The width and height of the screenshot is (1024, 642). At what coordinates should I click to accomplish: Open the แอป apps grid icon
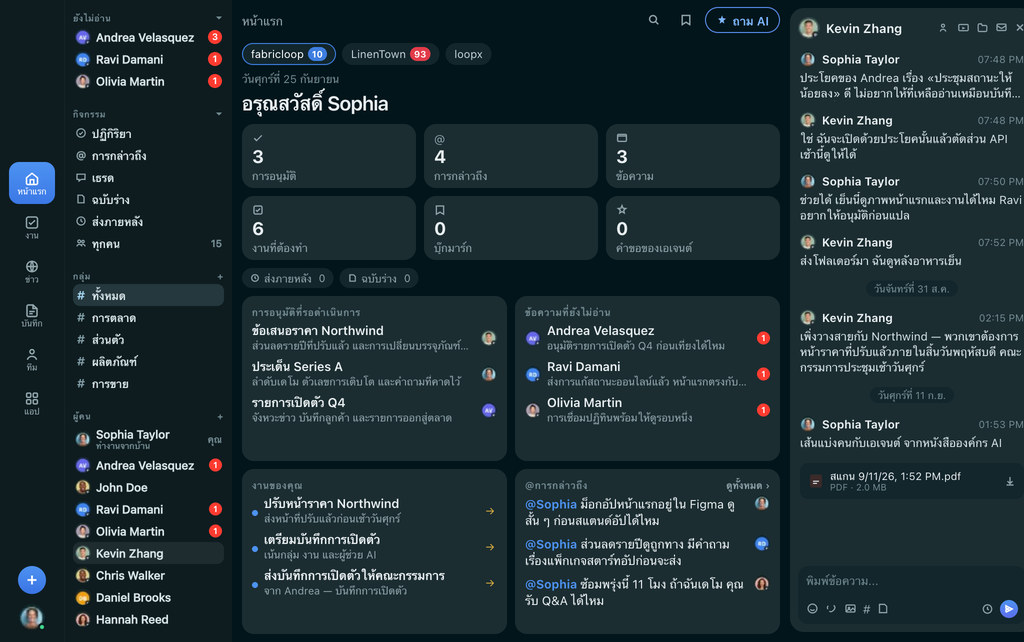31,403
